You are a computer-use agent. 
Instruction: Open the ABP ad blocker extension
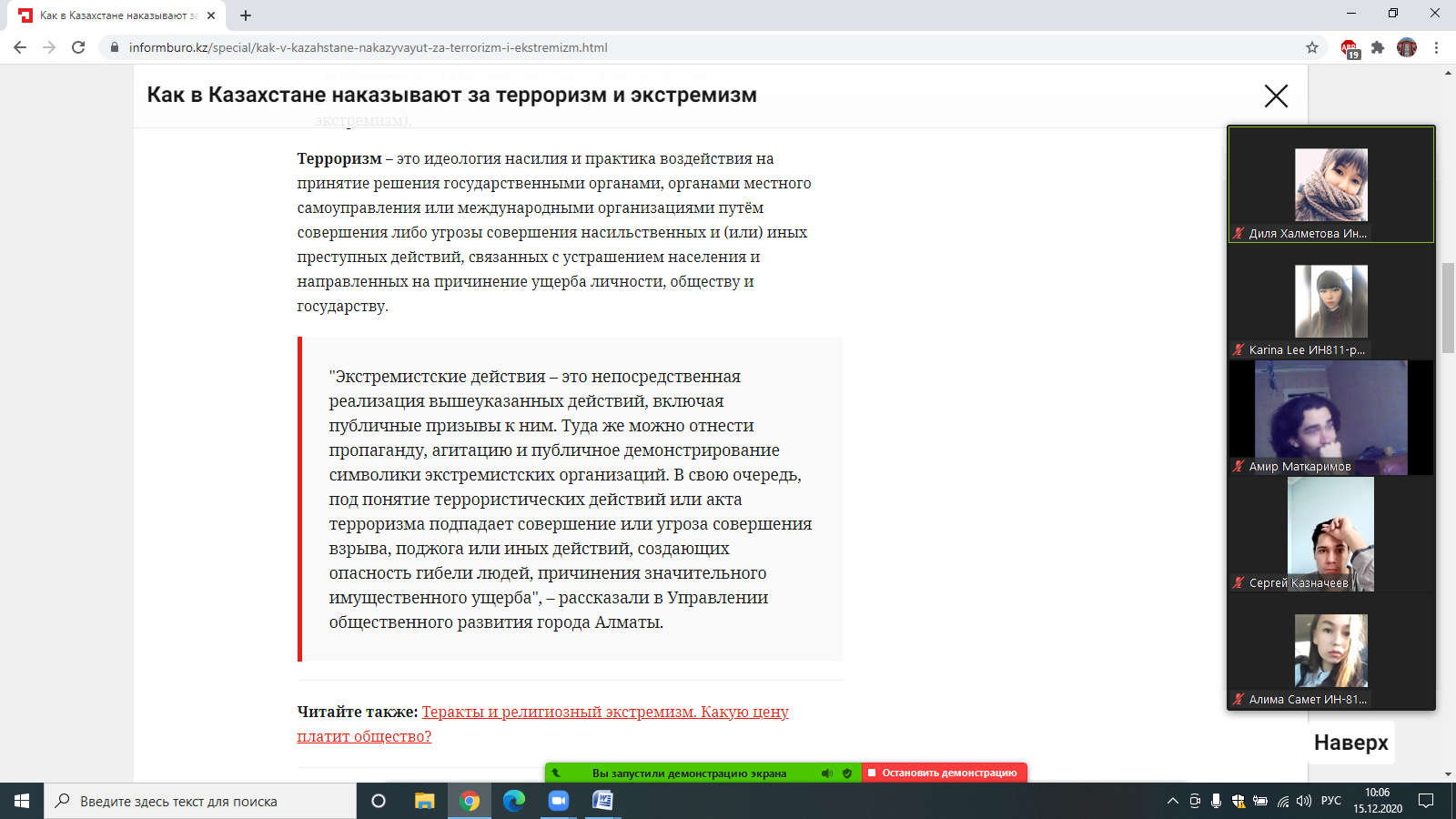pyautogui.click(x=1350, y=48)
